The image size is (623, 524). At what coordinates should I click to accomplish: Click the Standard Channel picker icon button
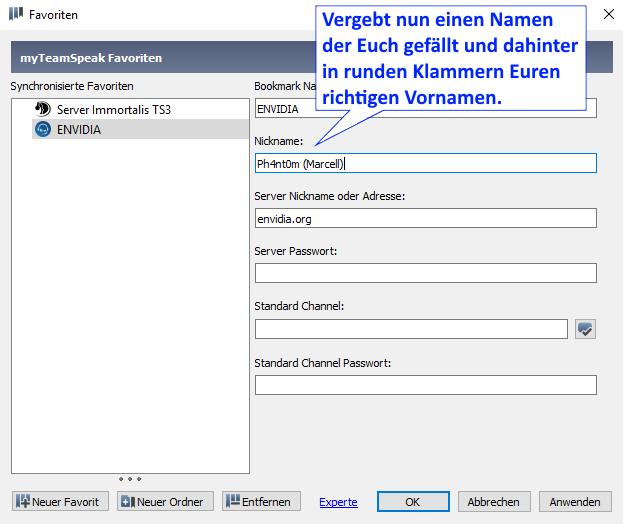pyautogui.click(x=586, y=329)
